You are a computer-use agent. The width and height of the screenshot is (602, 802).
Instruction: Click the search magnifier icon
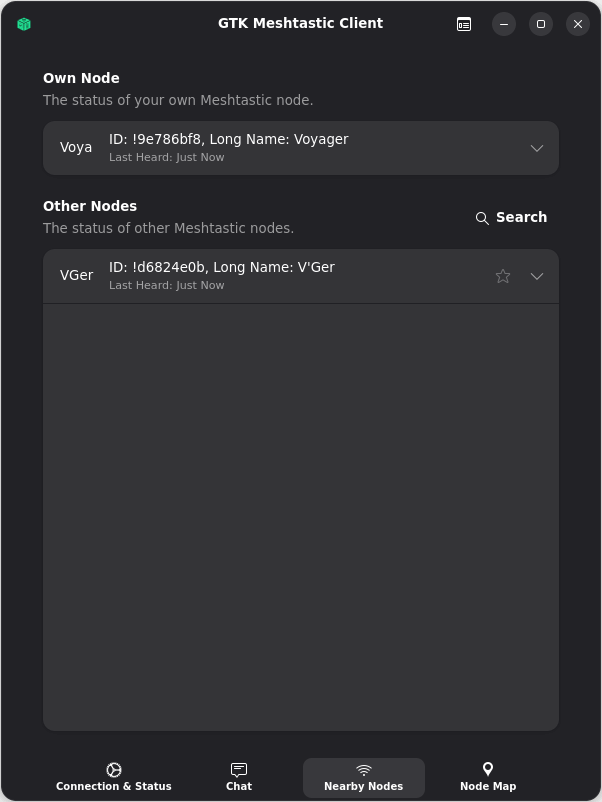(482, 218)
